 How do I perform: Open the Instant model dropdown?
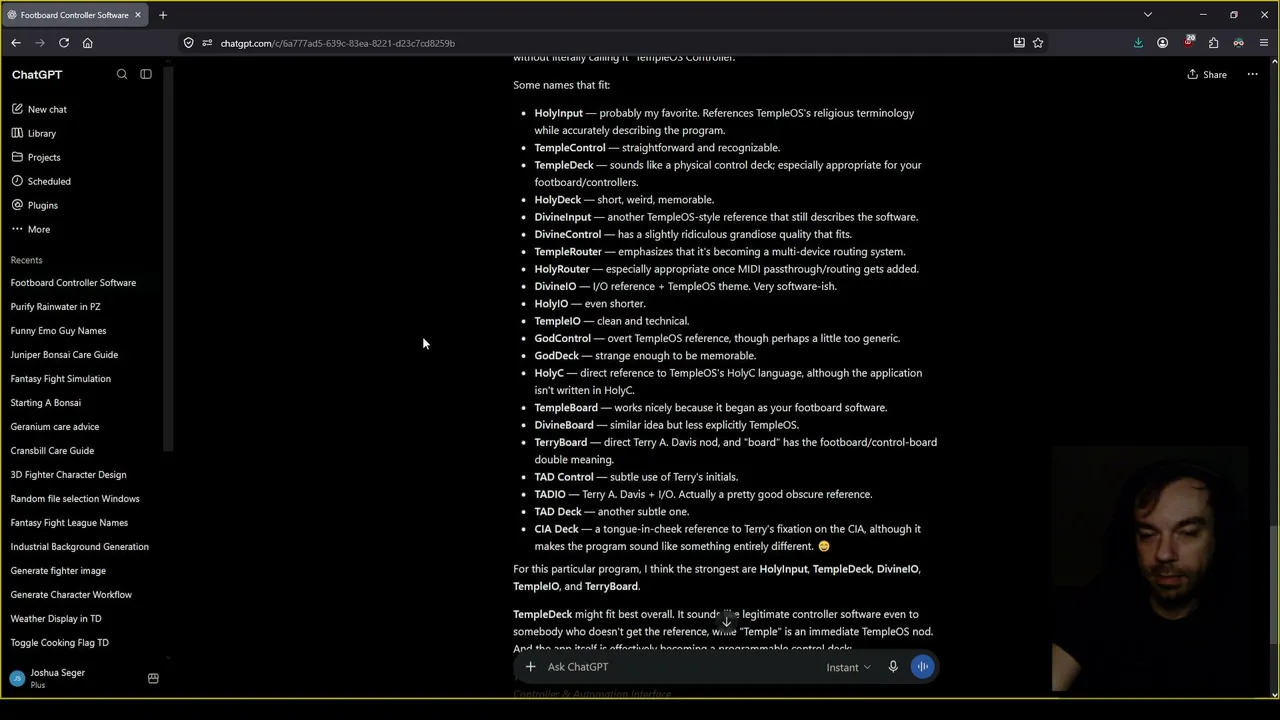[x=848, y=667]
